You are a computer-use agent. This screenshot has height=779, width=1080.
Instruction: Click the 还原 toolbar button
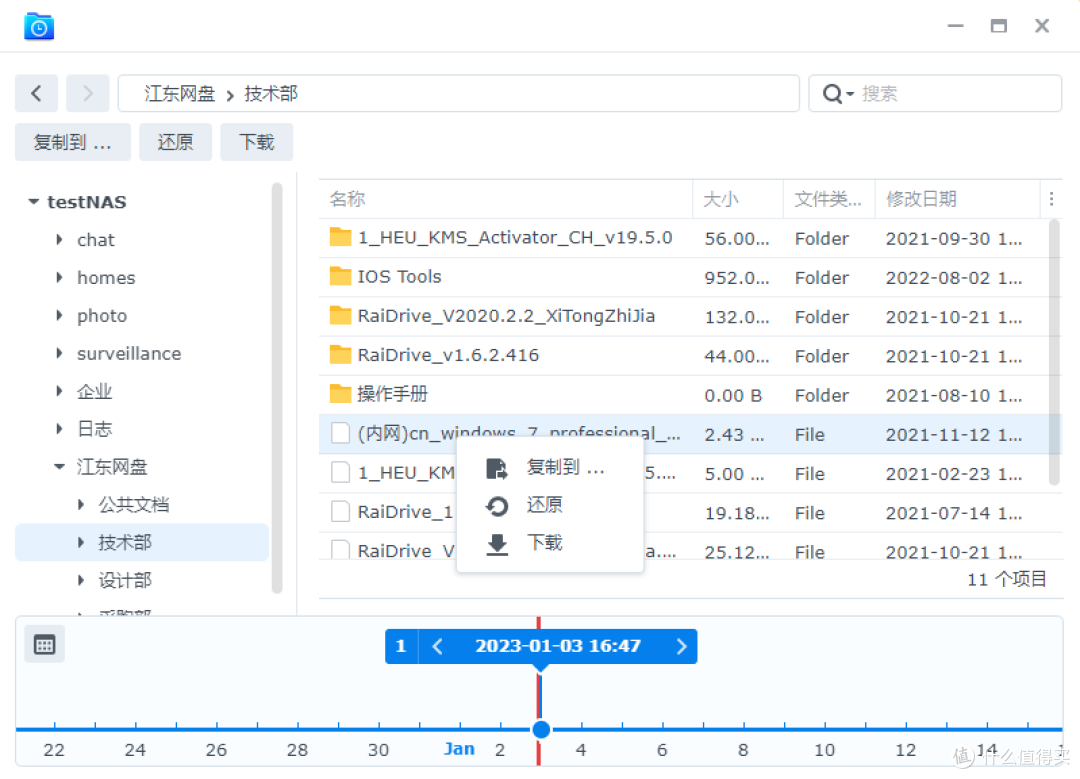coord(175,142)
